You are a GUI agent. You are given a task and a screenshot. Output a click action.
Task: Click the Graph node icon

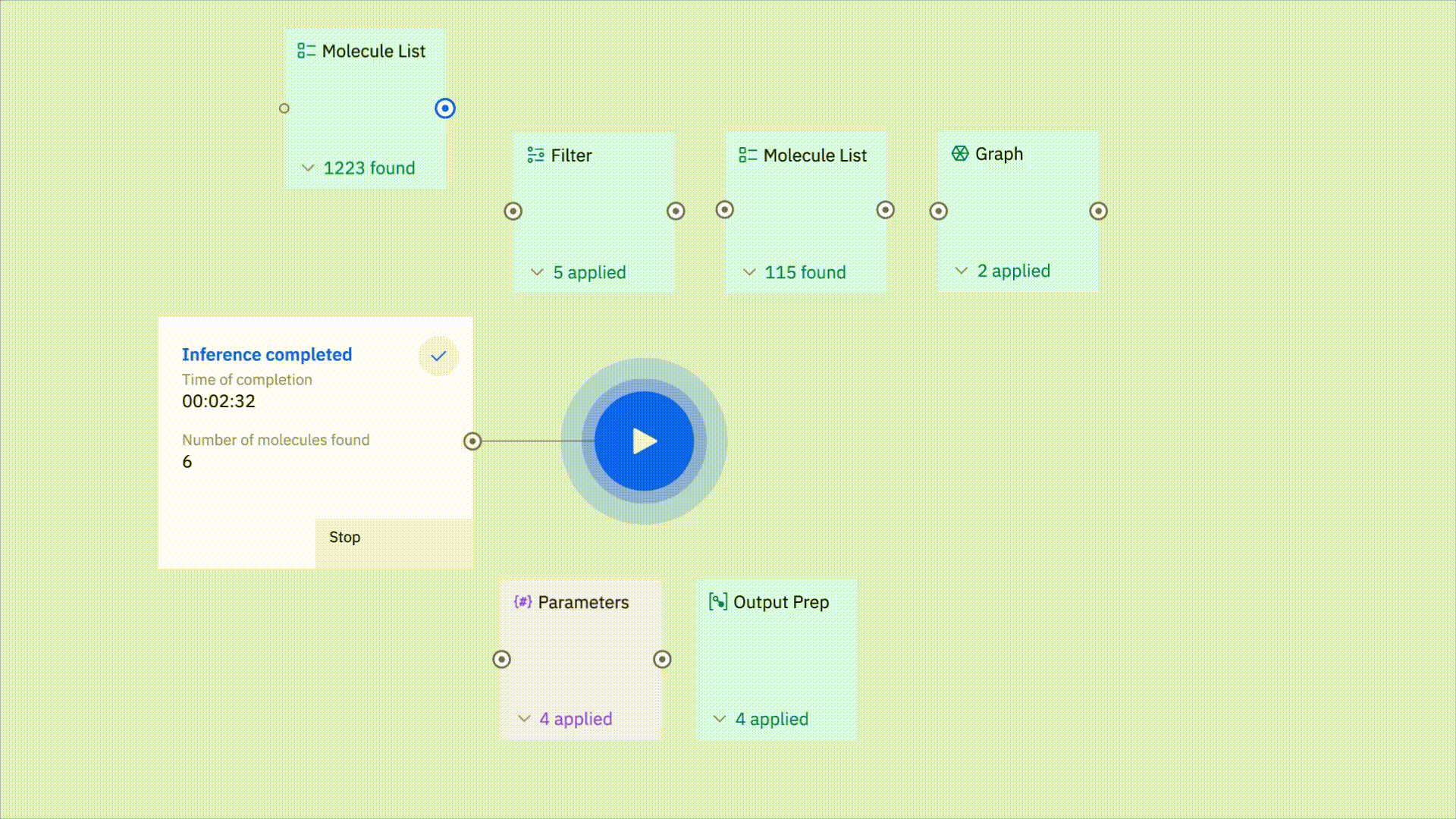point(960,154)
